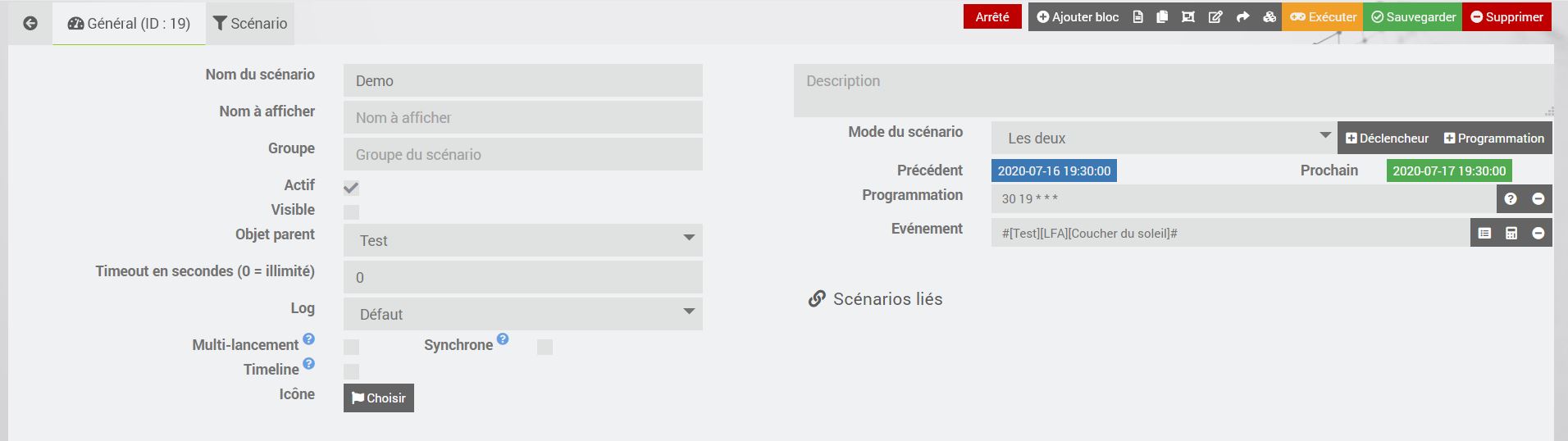Click the duplicate scenario copy icon

[1162, 17]
